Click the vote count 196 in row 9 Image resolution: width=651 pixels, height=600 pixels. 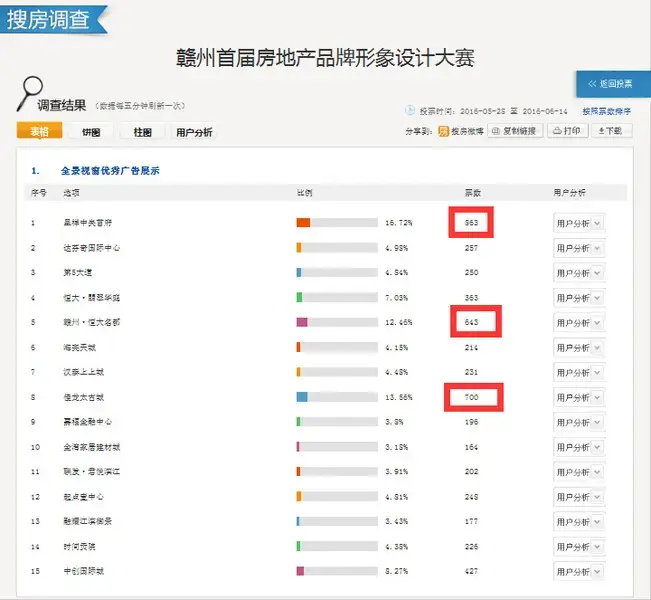point(471,422)
